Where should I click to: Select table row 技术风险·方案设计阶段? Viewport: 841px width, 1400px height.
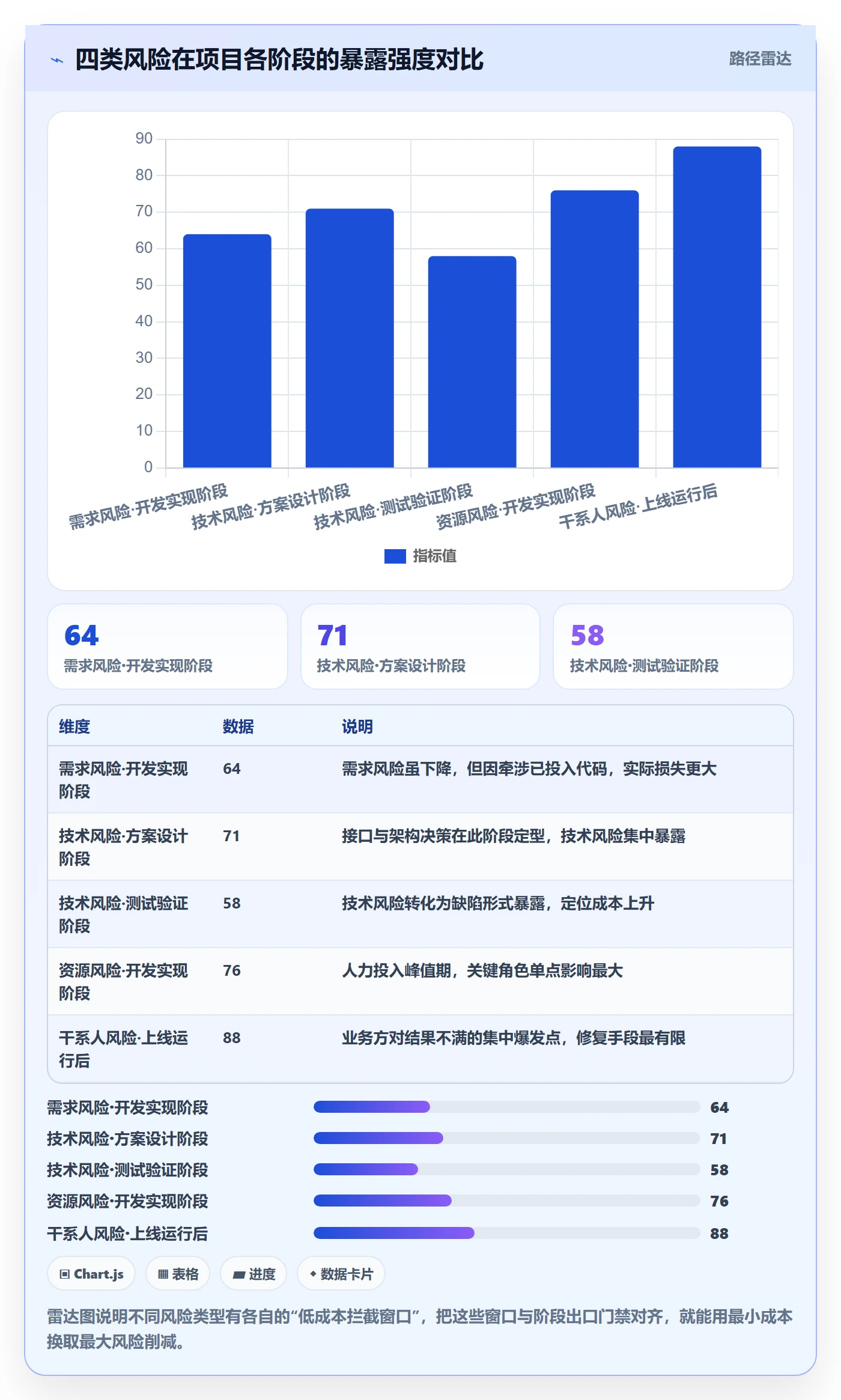pos(421,847)
